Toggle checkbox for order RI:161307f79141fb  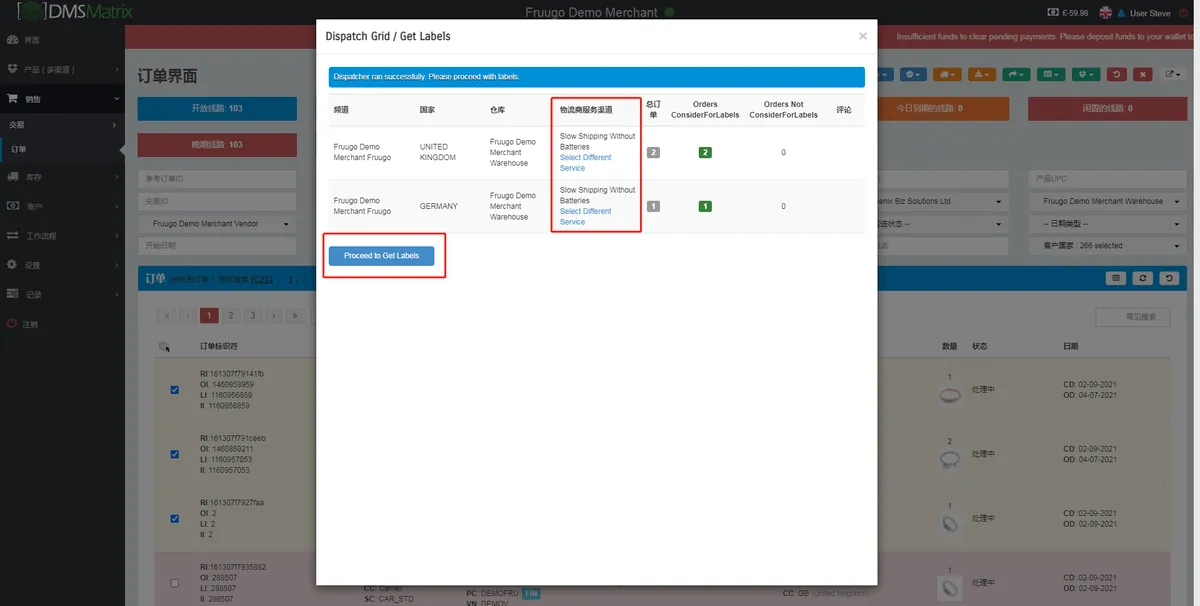pyautogui.click(x=175, y=390)
